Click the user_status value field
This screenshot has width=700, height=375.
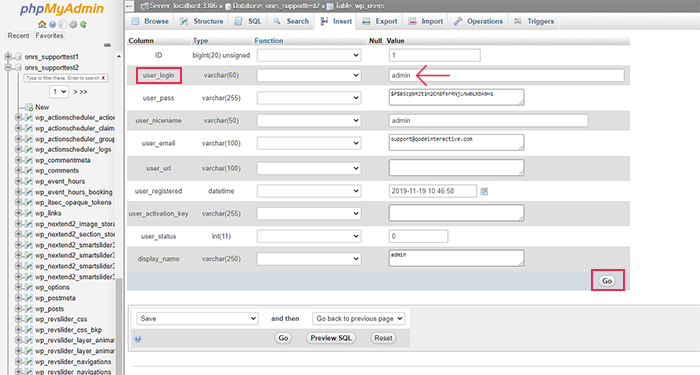pos(418,236)
